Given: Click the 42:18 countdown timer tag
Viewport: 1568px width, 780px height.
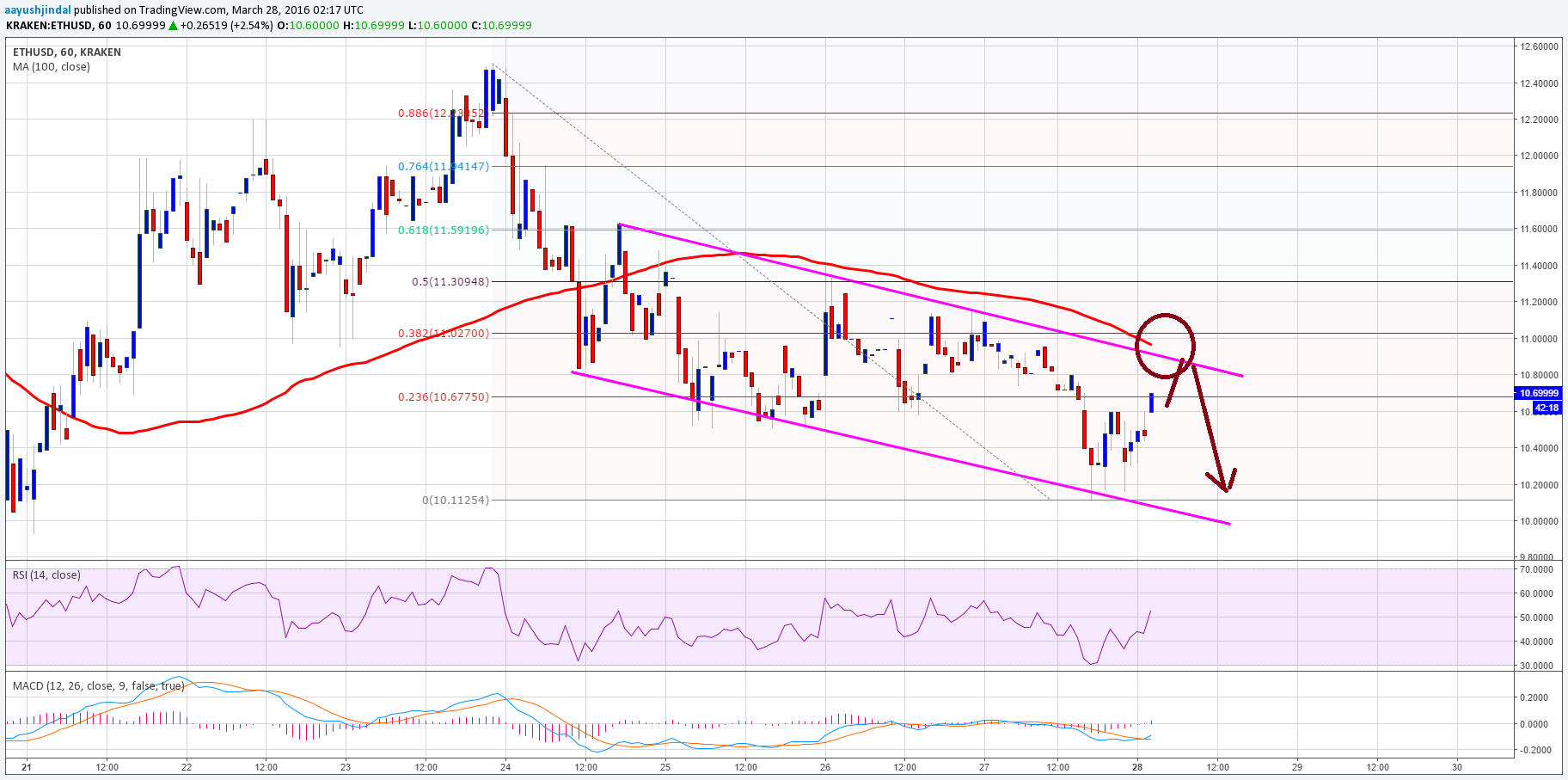Looking at the screenshot, I should (1547, 408).
